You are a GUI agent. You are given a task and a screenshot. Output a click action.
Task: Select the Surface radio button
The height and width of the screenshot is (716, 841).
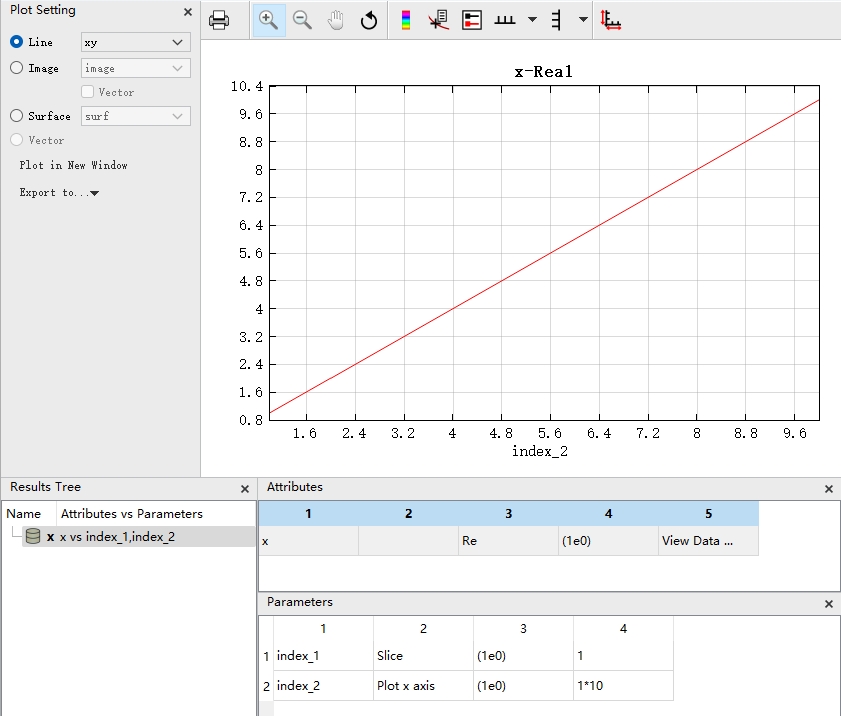click(17, 116)
